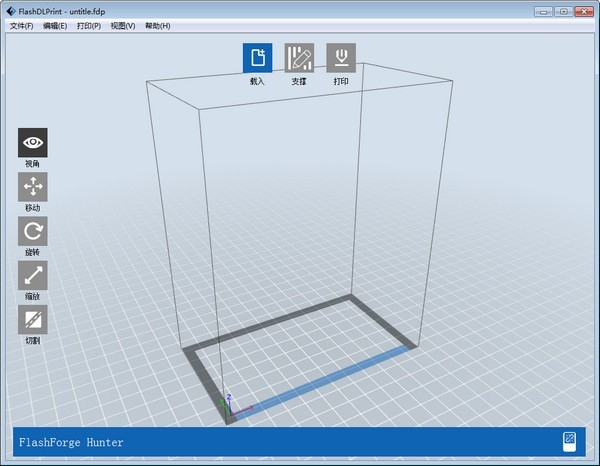Open the File (文件) menu
The width and height of the screenshot is (600, 466).
(21, 26)
